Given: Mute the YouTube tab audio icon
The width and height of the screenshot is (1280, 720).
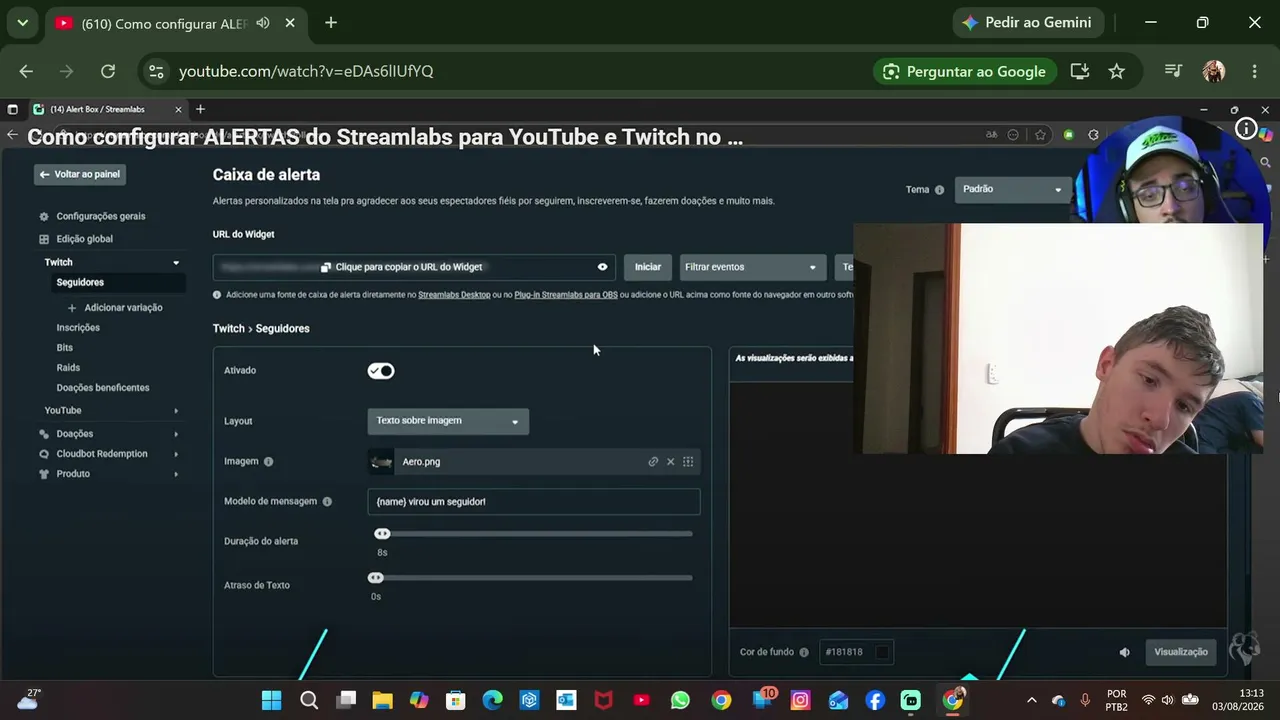Looking at the screenshot, I should (263, 23).
